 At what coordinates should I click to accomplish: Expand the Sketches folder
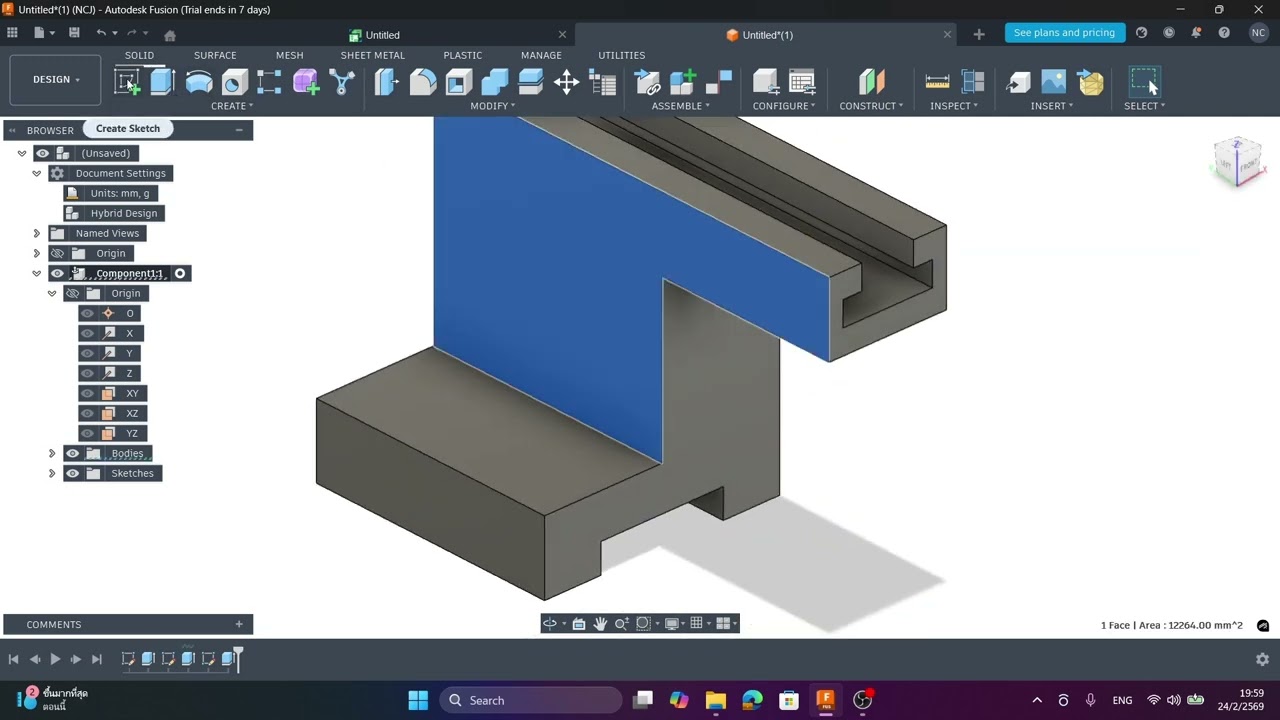pyautogui.click(x=52, y=473)
